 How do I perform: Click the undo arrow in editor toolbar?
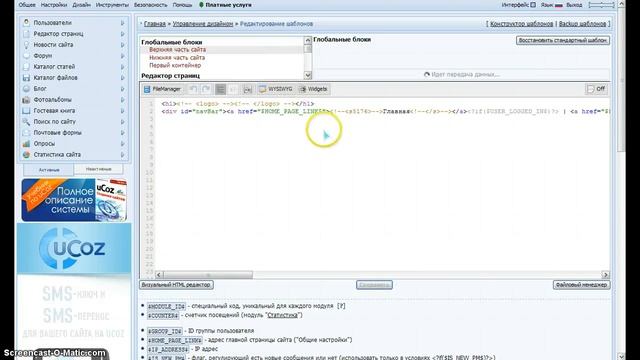193,89
